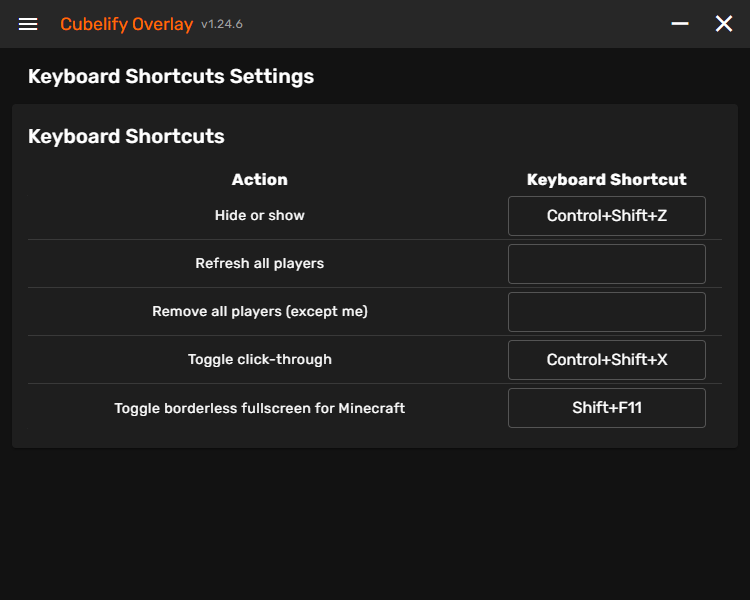Set a shortcut for Refresh all players

pyautogui.click(x=606, y=264)
